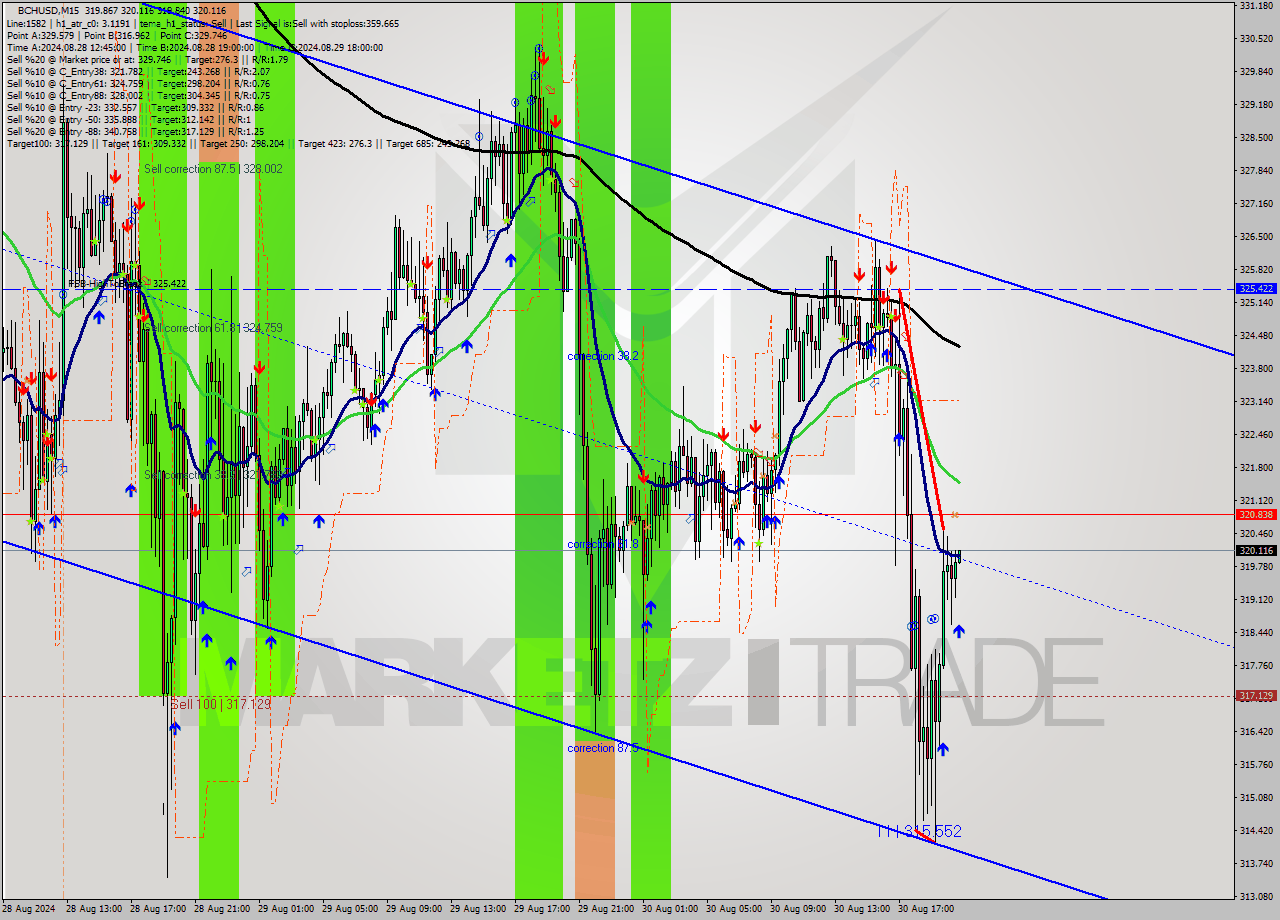Click the blue 'correction 38.2' label

click(x=603, y=356)
